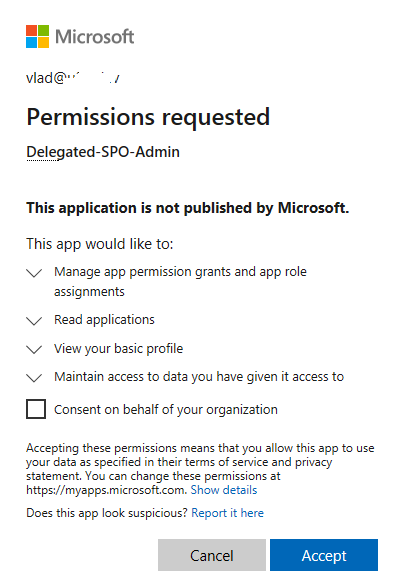Image resolution: width=401 pixels, height=582 pixels.
Task: Open the Delegated-SPO-Admin app name link
Action: 103,152
